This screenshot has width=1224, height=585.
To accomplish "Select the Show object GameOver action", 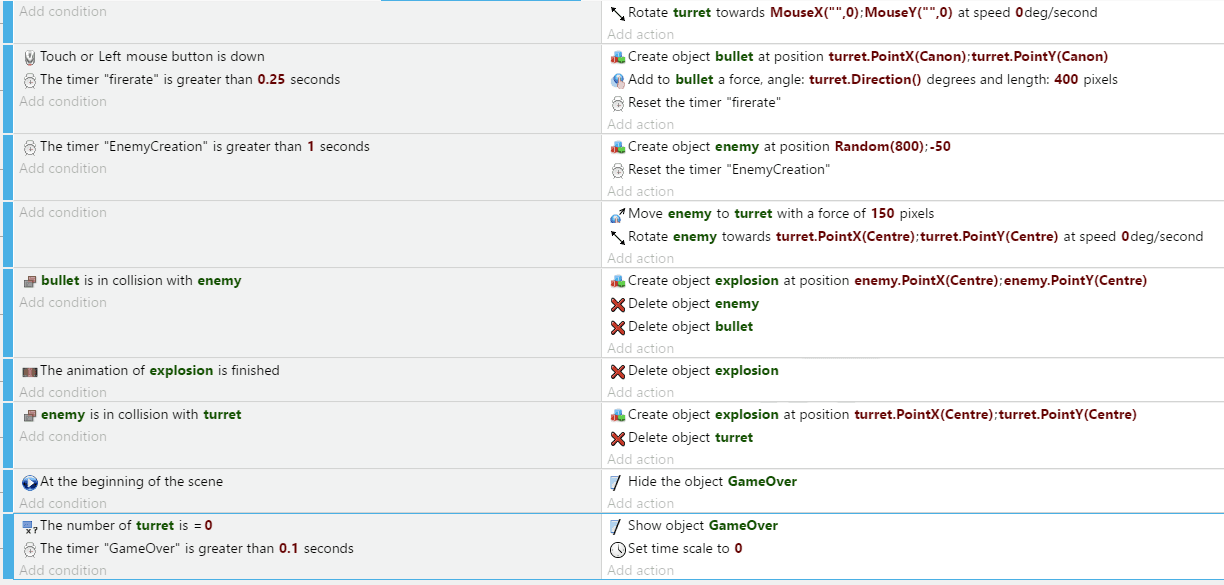I will [702, 526].
